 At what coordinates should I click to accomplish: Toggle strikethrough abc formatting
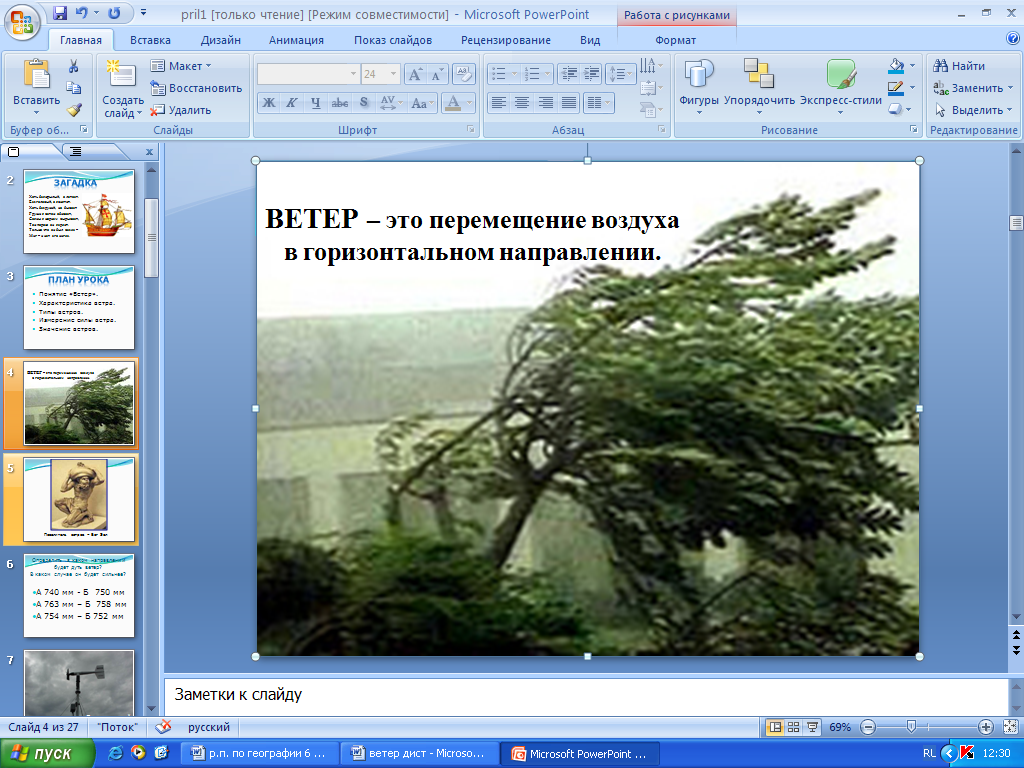coord(340,103)
